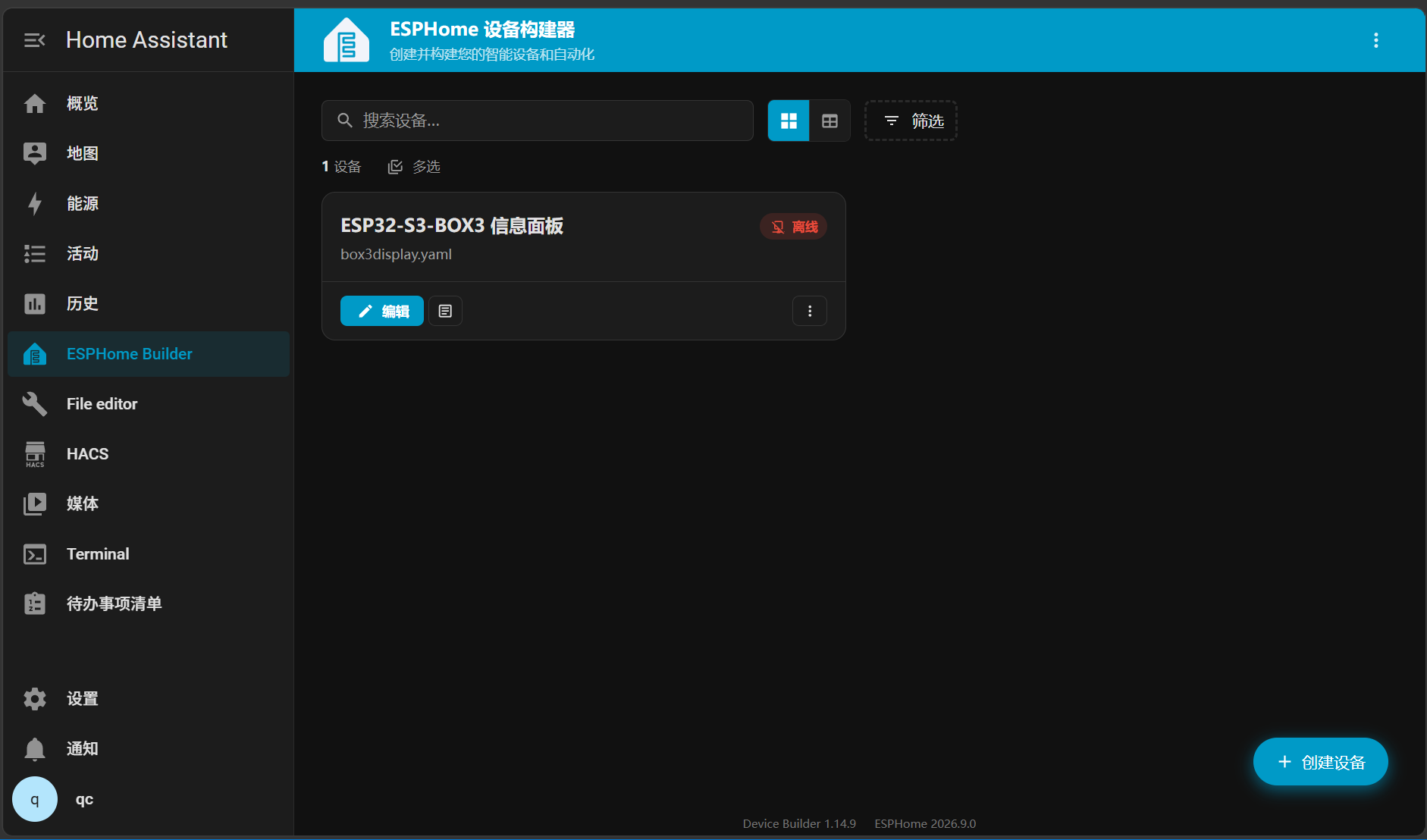Open the 地图 map page
1427x840 pixels.
[x=148, y=154]
